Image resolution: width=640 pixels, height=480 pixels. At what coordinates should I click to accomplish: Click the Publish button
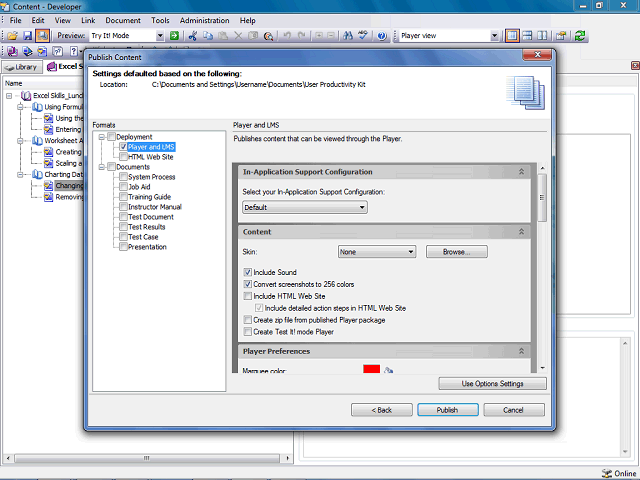tap(448, 410)
